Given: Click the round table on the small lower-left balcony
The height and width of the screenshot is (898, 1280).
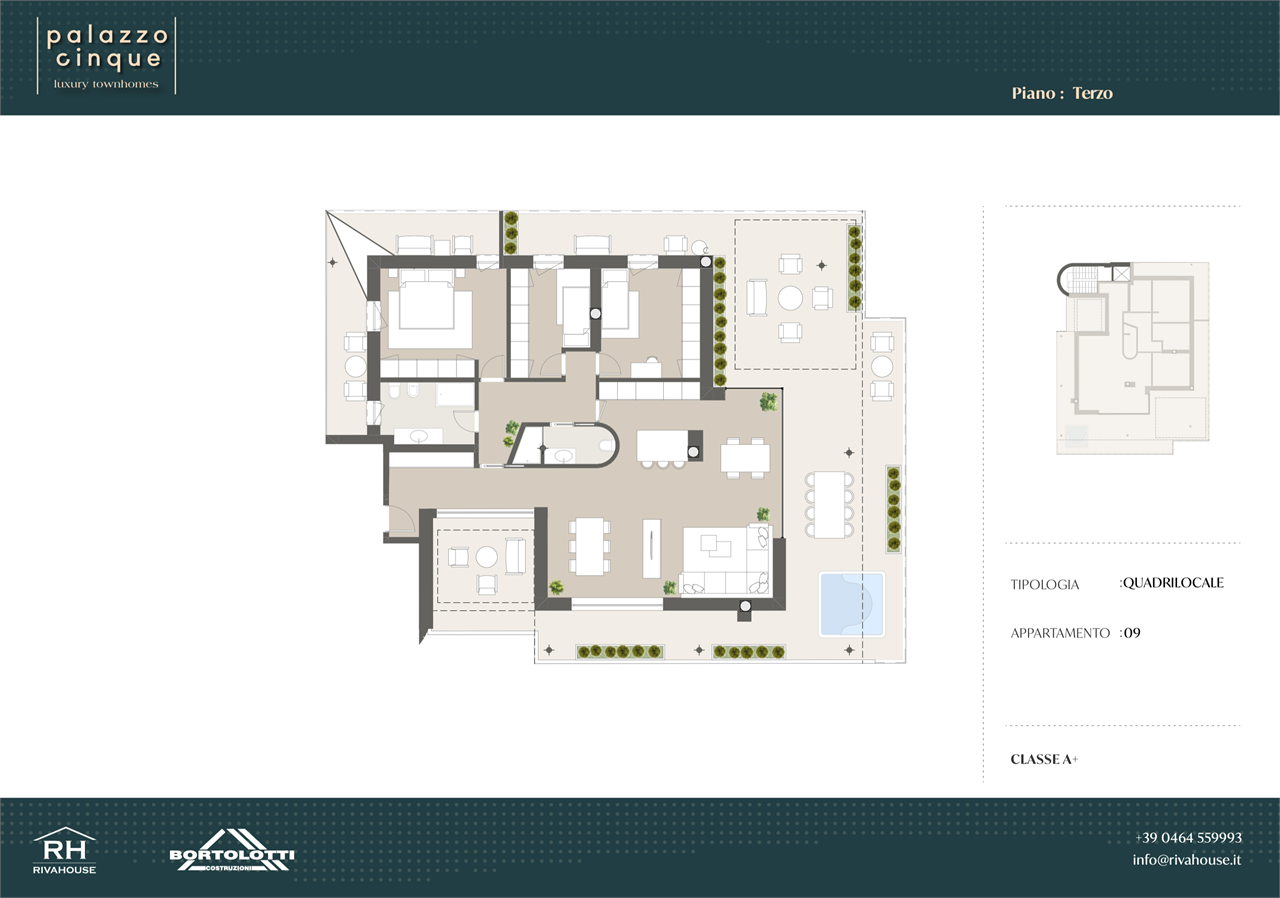Looking at the screenshot, I should [x=487, y=556].
